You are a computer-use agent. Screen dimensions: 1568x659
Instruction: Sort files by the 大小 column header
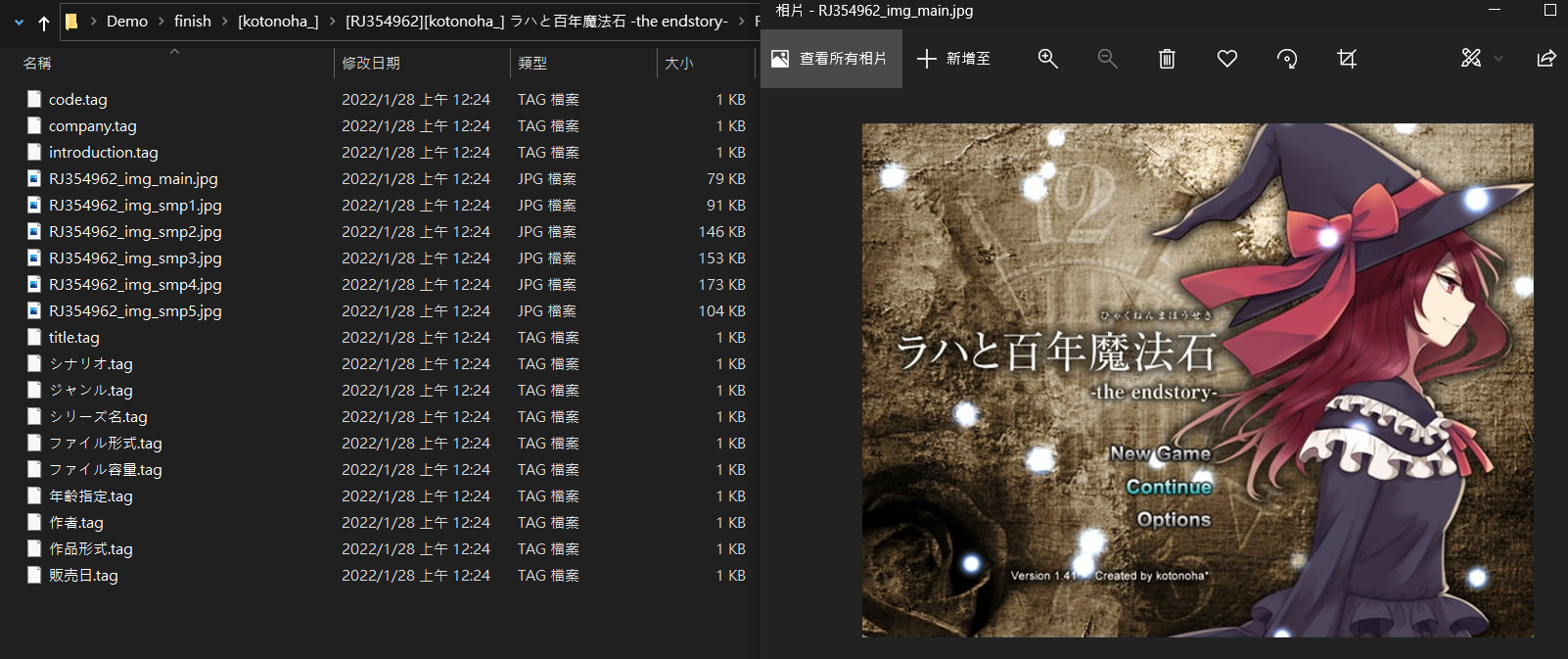679,63
